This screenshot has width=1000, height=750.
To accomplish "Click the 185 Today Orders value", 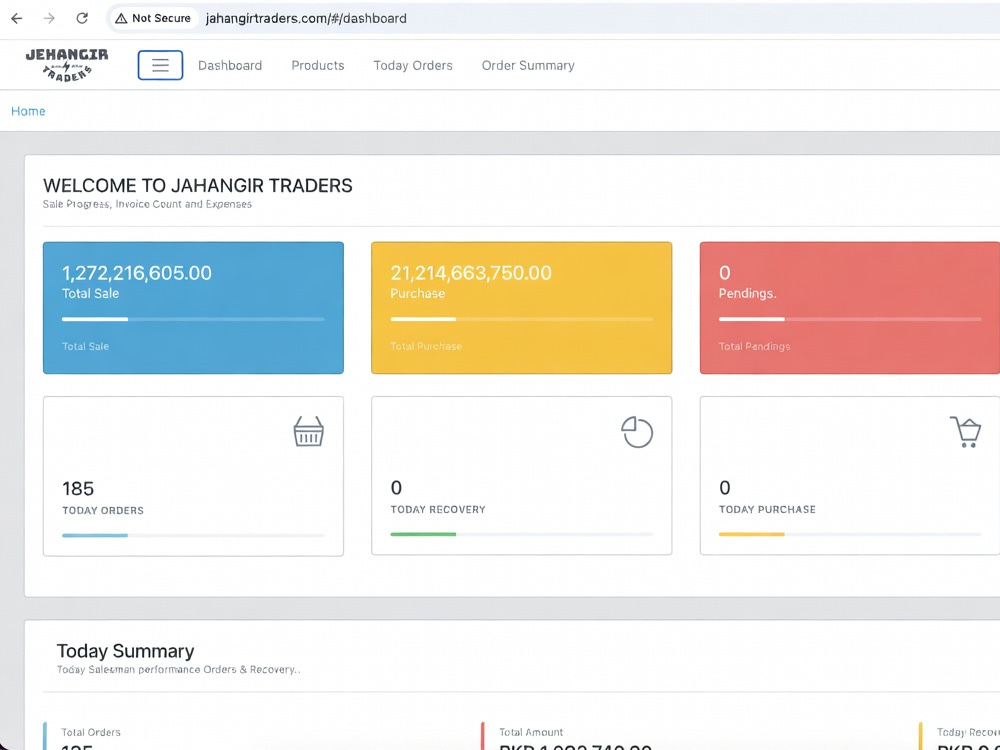I will coord(78,489).
